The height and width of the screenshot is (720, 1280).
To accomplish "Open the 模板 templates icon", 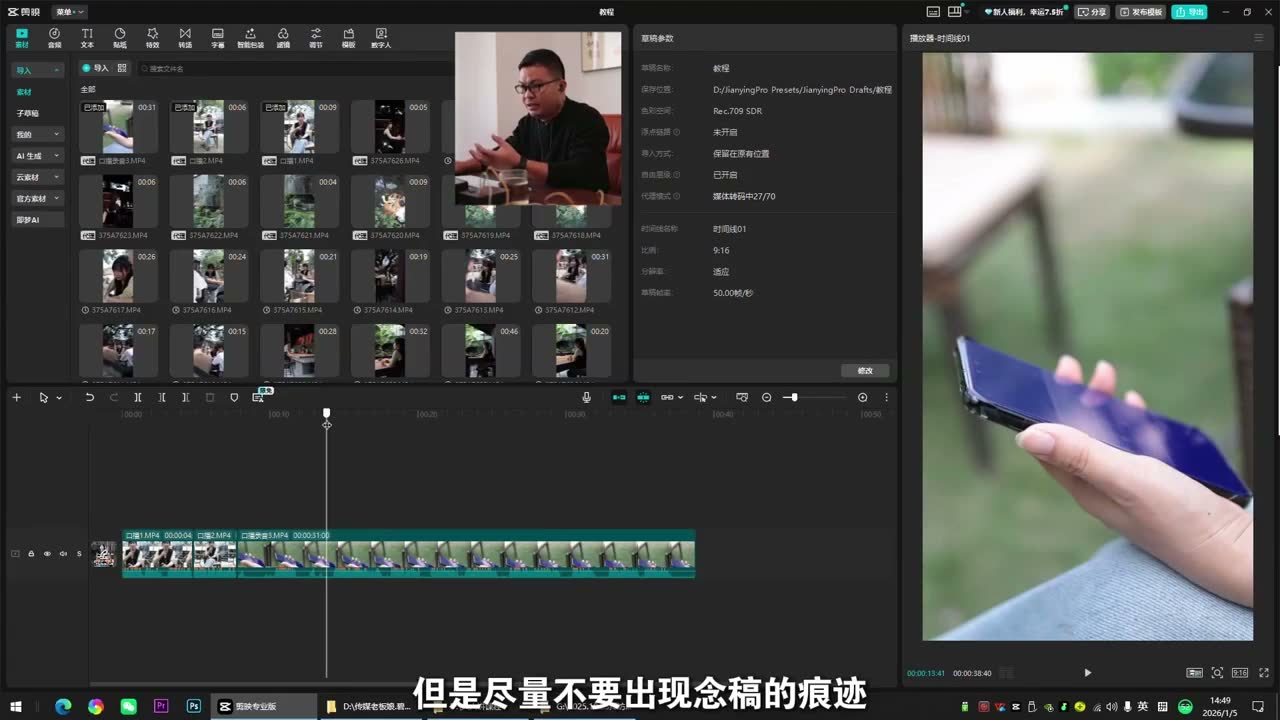I will tap(348, 38).
